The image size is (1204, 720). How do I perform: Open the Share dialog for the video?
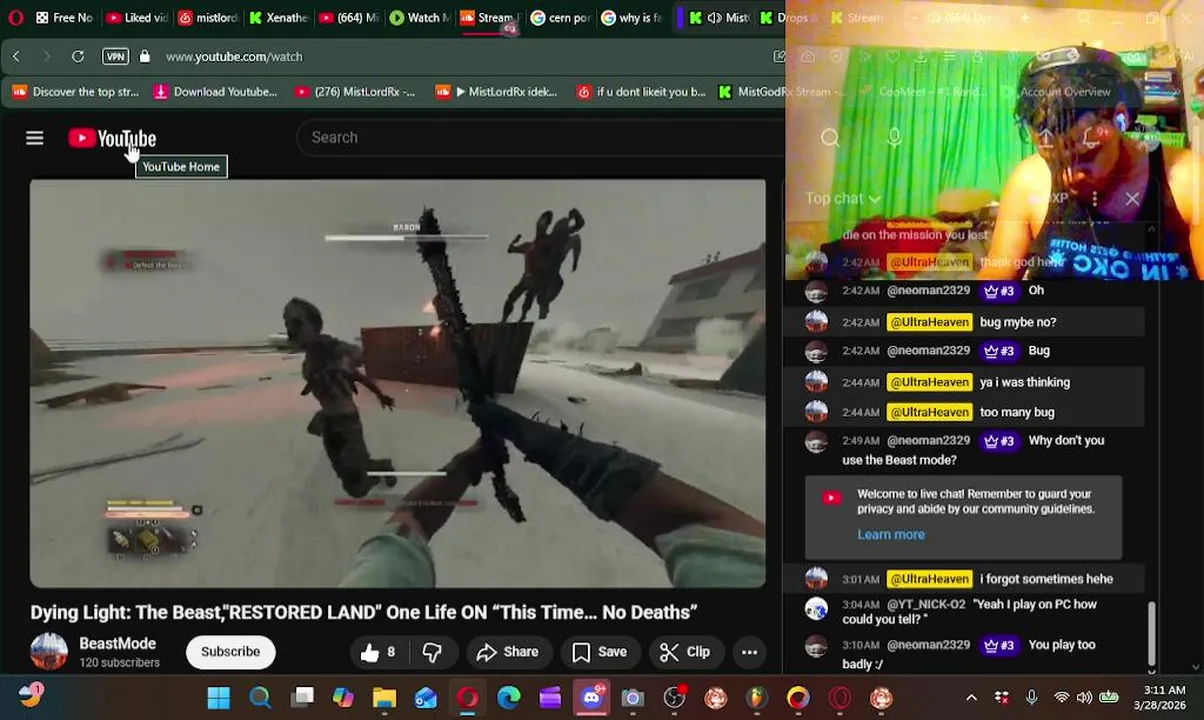(x=507, y=652)
